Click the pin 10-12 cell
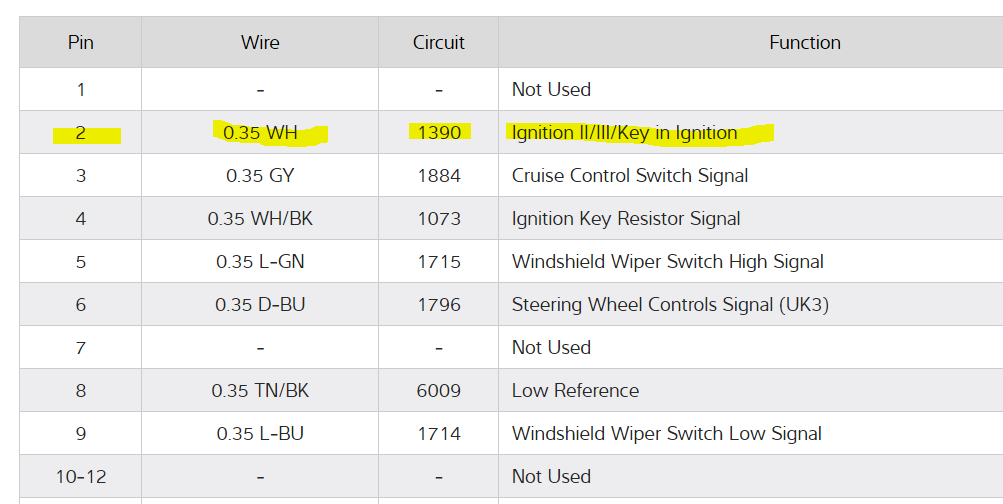Image resolution: width=1003 pixels, height=504 pixels. coord(80,477)
